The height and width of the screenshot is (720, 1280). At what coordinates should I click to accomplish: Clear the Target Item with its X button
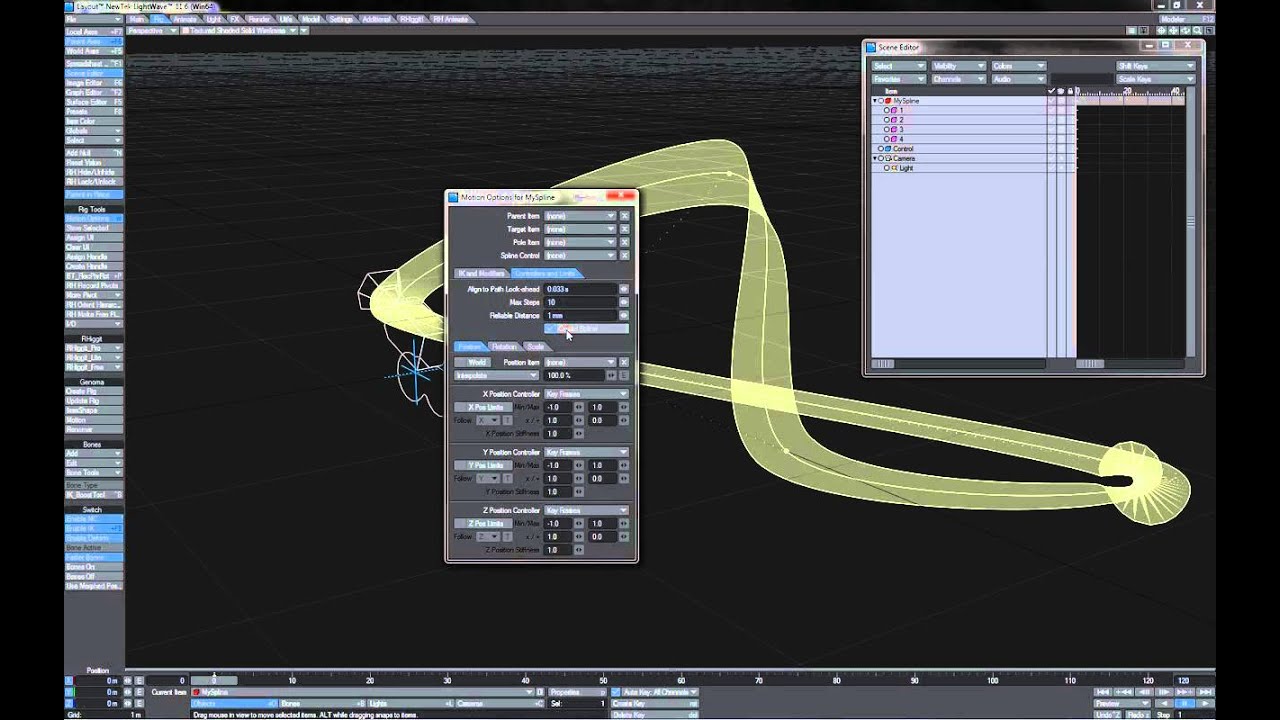(624, 229)
